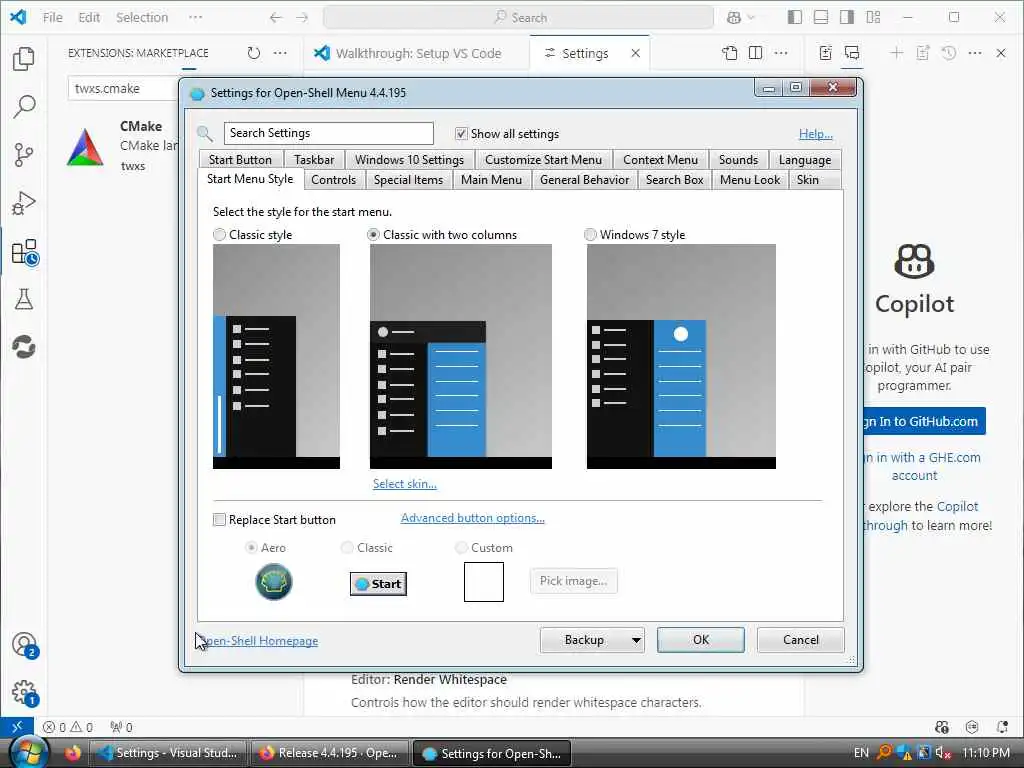Click the Copilot status icon in status bar
The image size is (1024, 768).
[x=942, y=727]
